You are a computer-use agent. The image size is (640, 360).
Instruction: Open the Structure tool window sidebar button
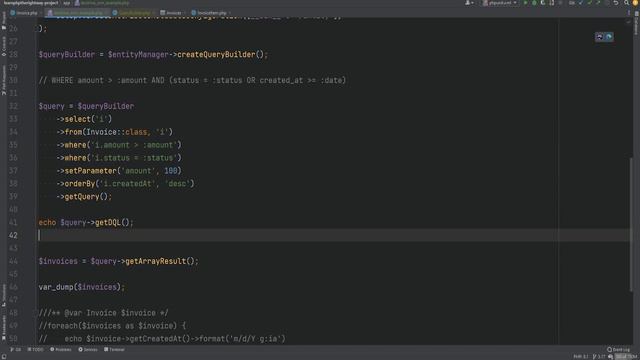(4, 295)
